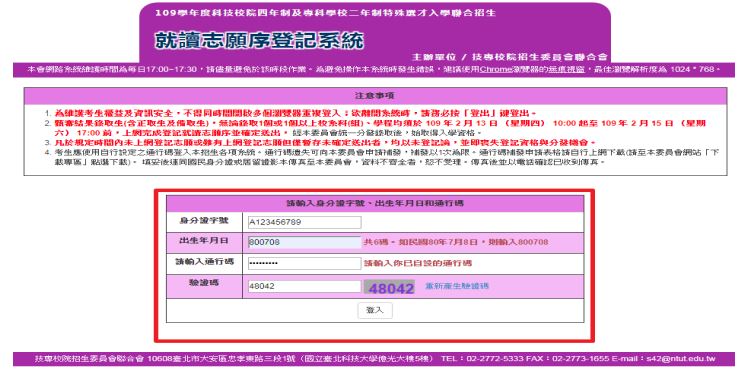
Task: Click the 109學年度 banner headline text
Action: tap(325, 13)
